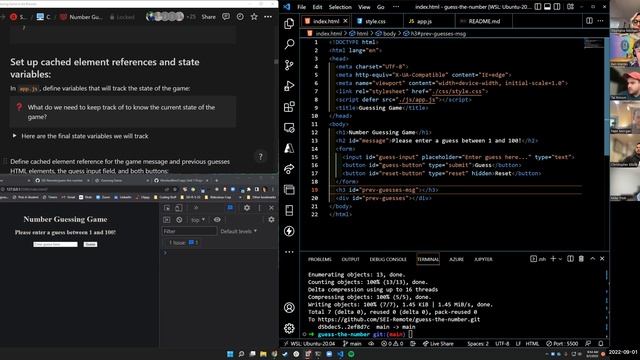Open the Extensions view in VS Code
The width and height of the screenshot is (640, 360).
pyautogui.click(x=289, y=107)
